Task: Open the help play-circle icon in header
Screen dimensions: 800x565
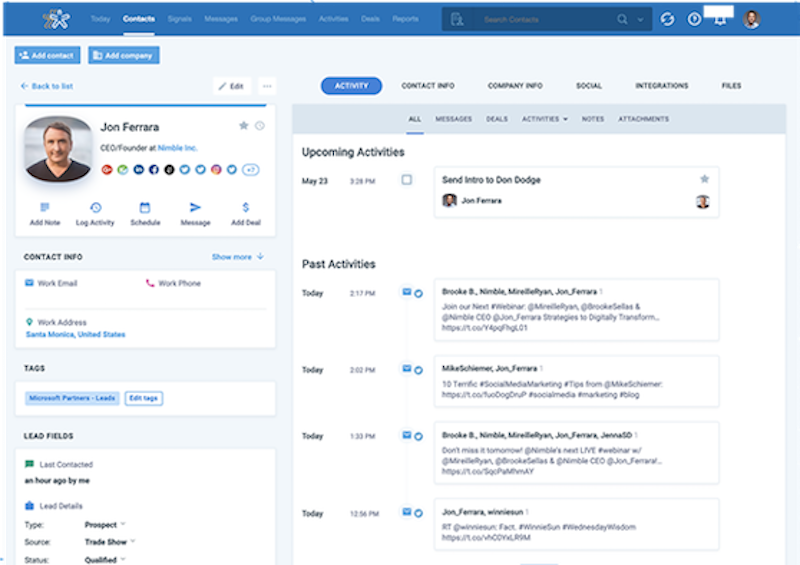Action: 694,19
